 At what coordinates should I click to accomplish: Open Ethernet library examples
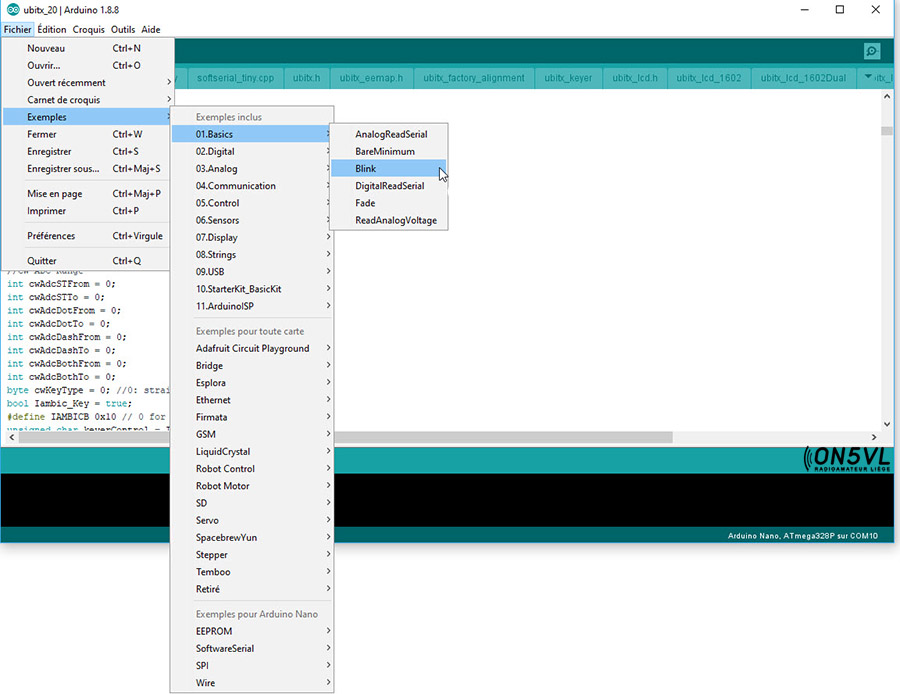point(251,400)
